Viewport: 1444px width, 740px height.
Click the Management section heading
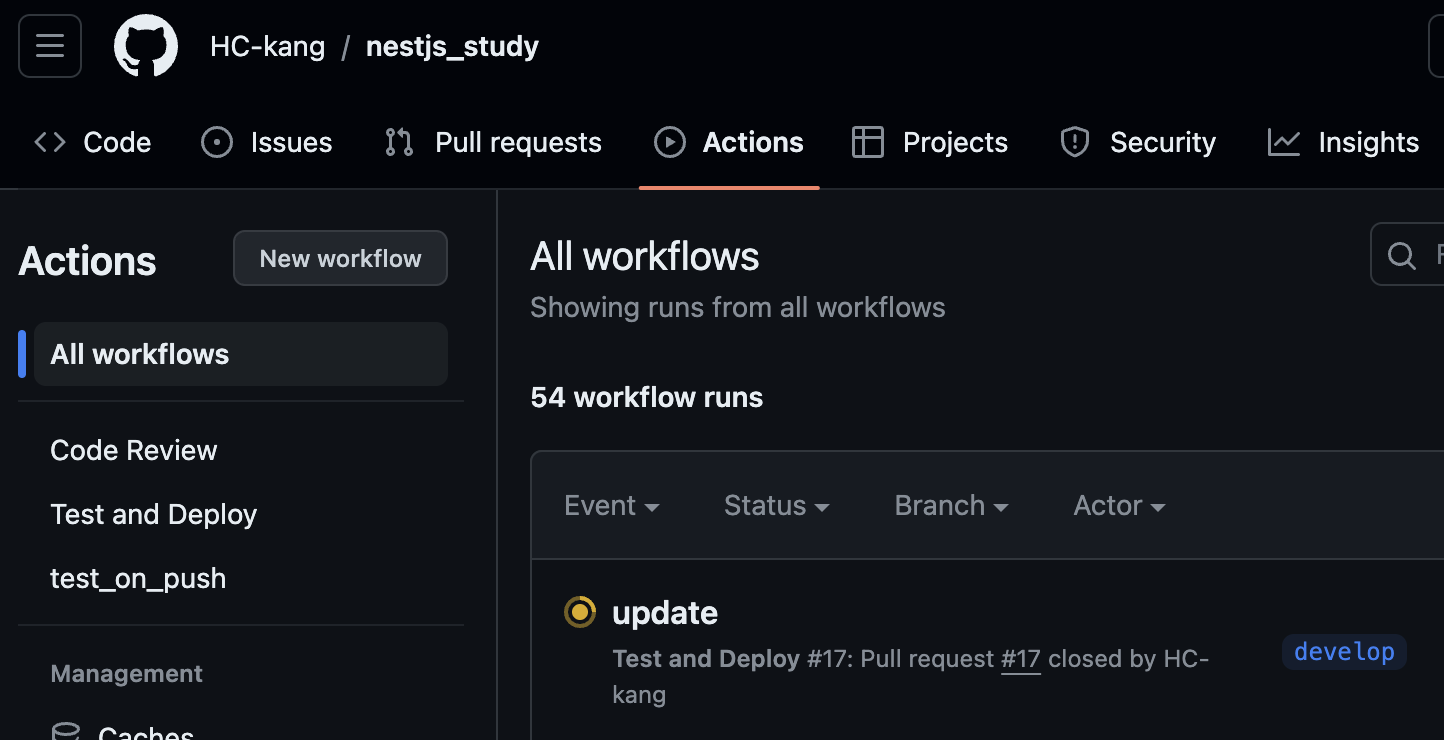tap(127, 674)
